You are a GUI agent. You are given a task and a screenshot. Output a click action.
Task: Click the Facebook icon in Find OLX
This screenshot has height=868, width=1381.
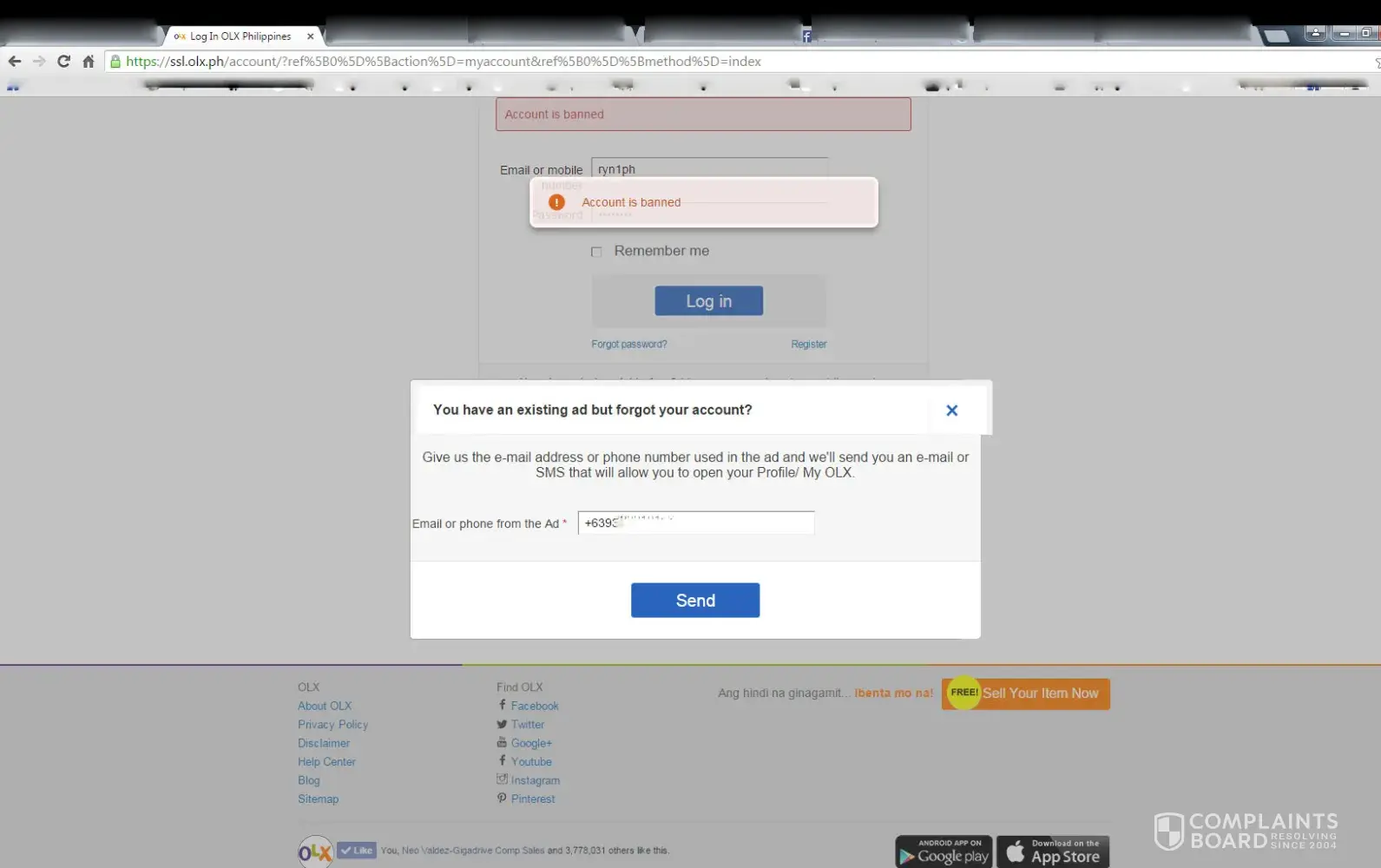pyautogui.click(x=502, y=705)
